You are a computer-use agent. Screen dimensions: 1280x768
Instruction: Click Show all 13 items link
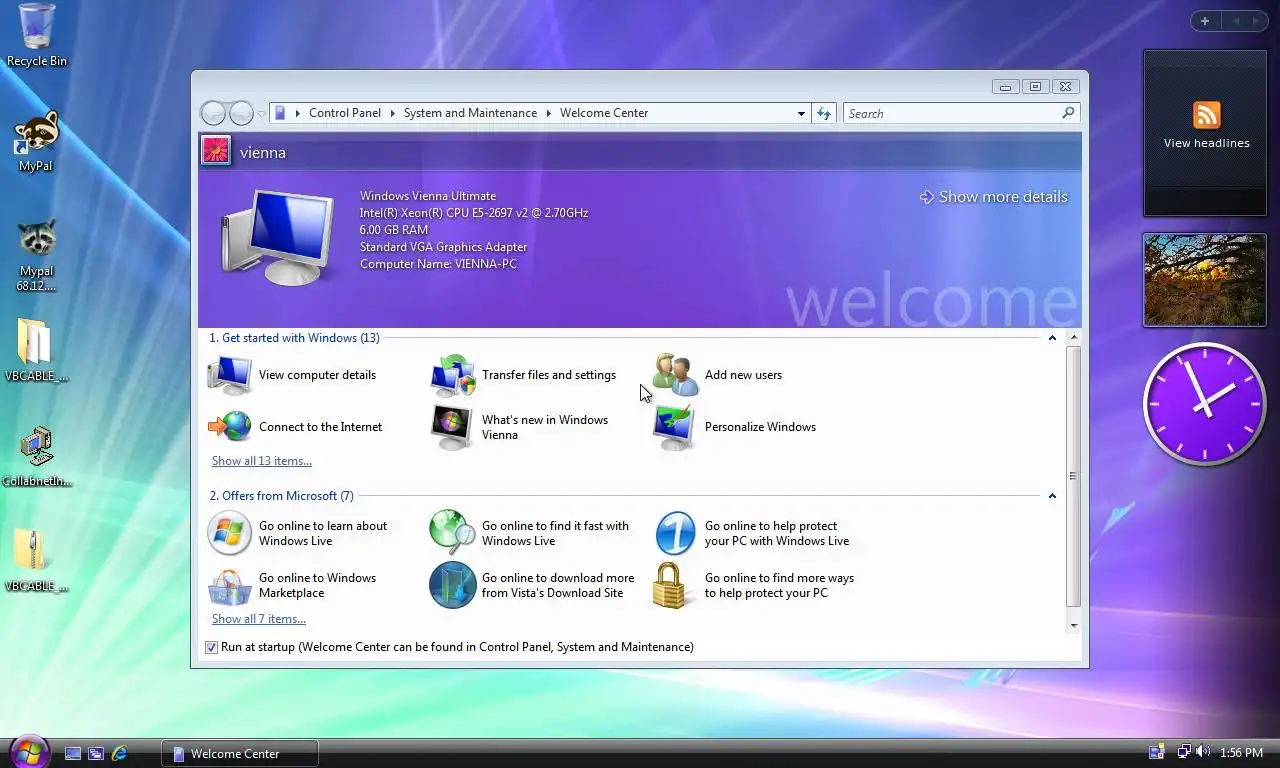(262, 461)
